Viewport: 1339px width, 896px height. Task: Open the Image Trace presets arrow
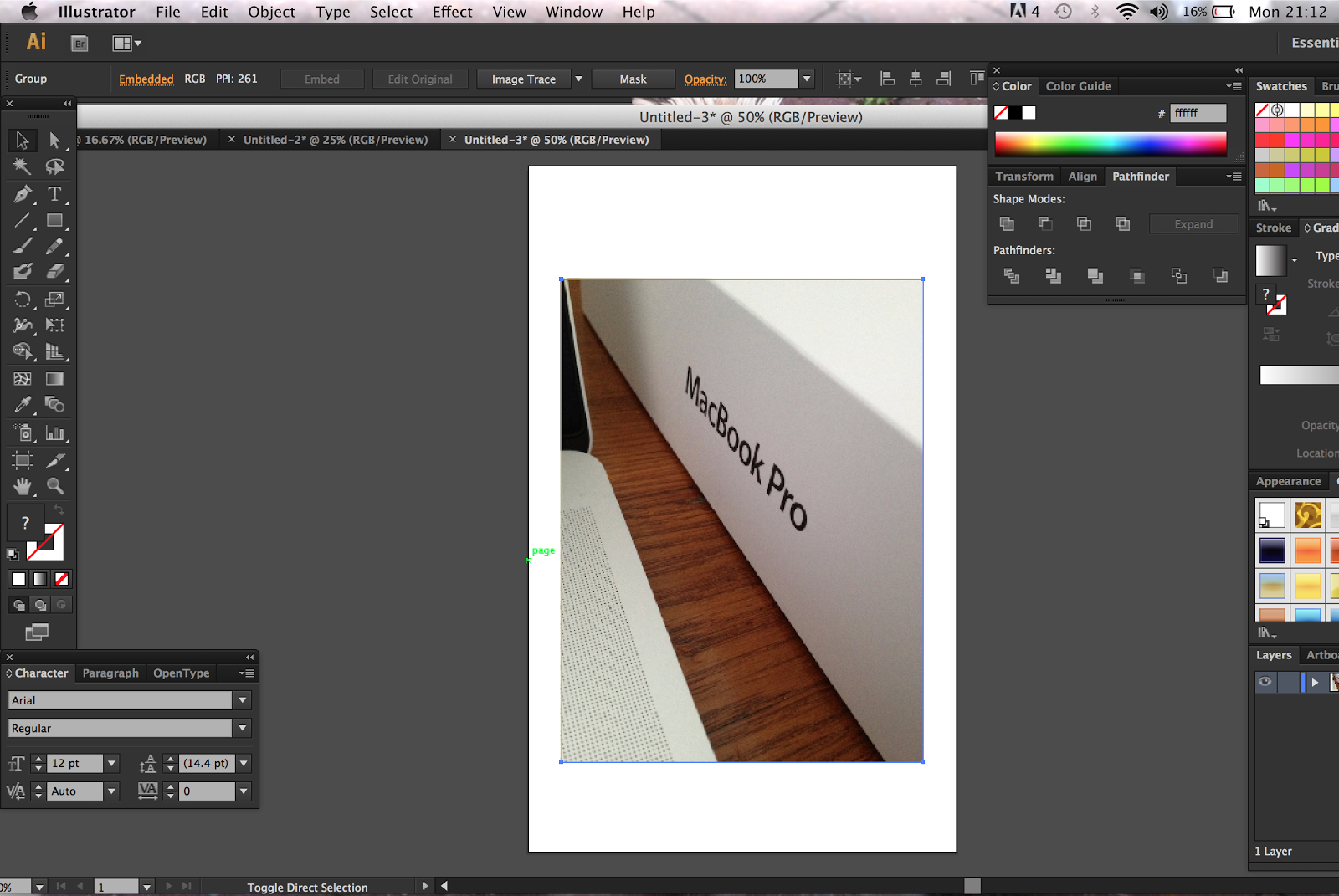578,79
